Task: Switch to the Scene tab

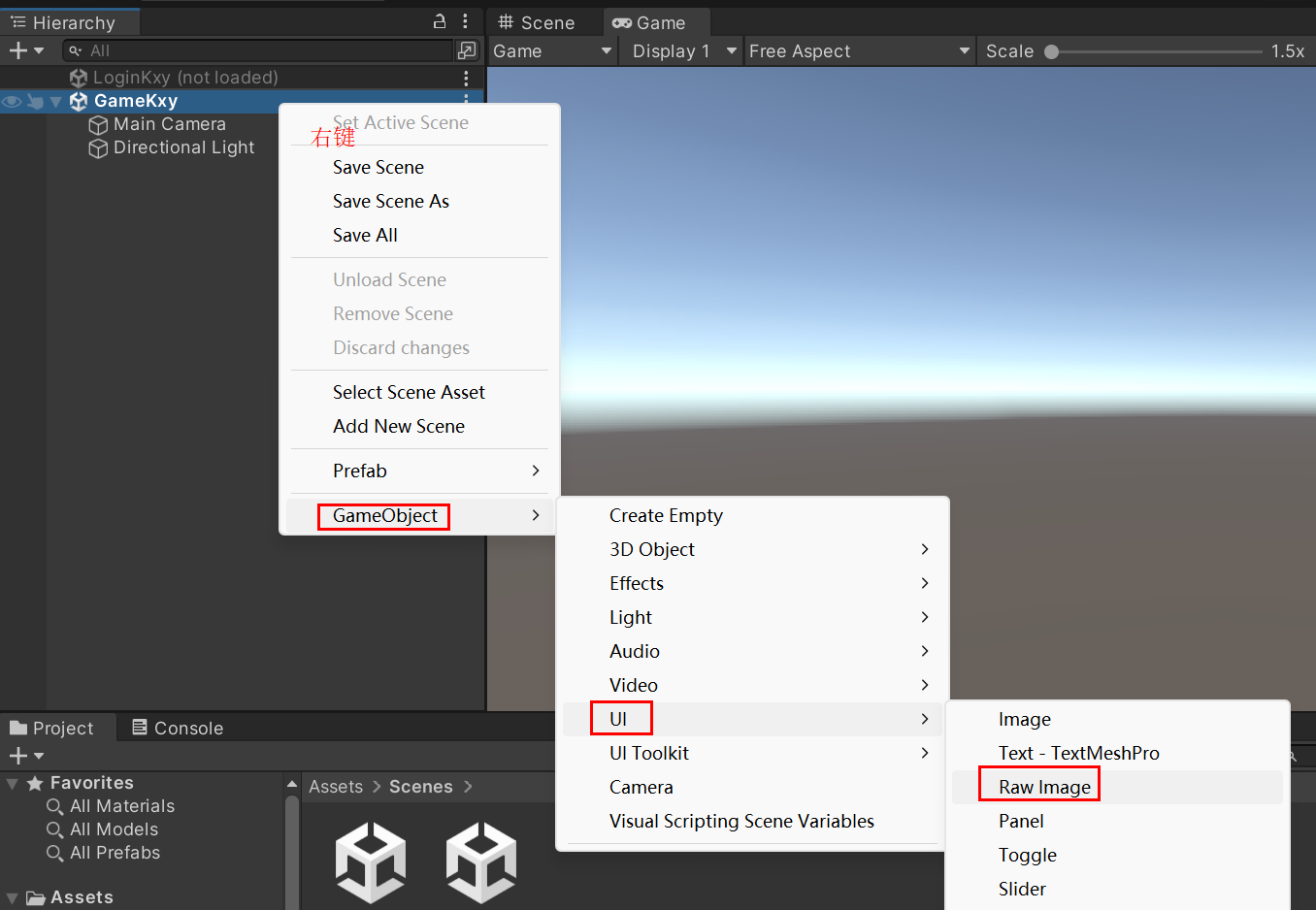Action: point(537,22)
